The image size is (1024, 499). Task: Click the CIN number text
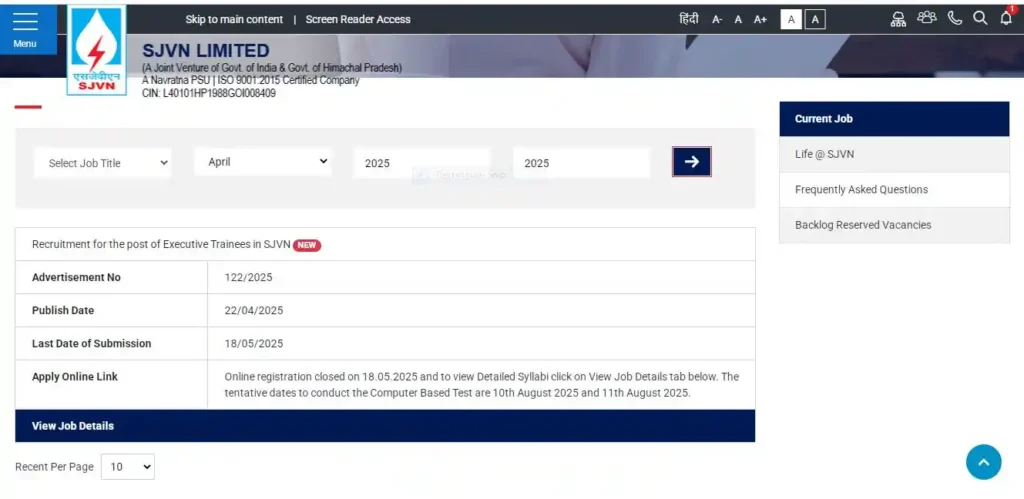click(209, 93)
